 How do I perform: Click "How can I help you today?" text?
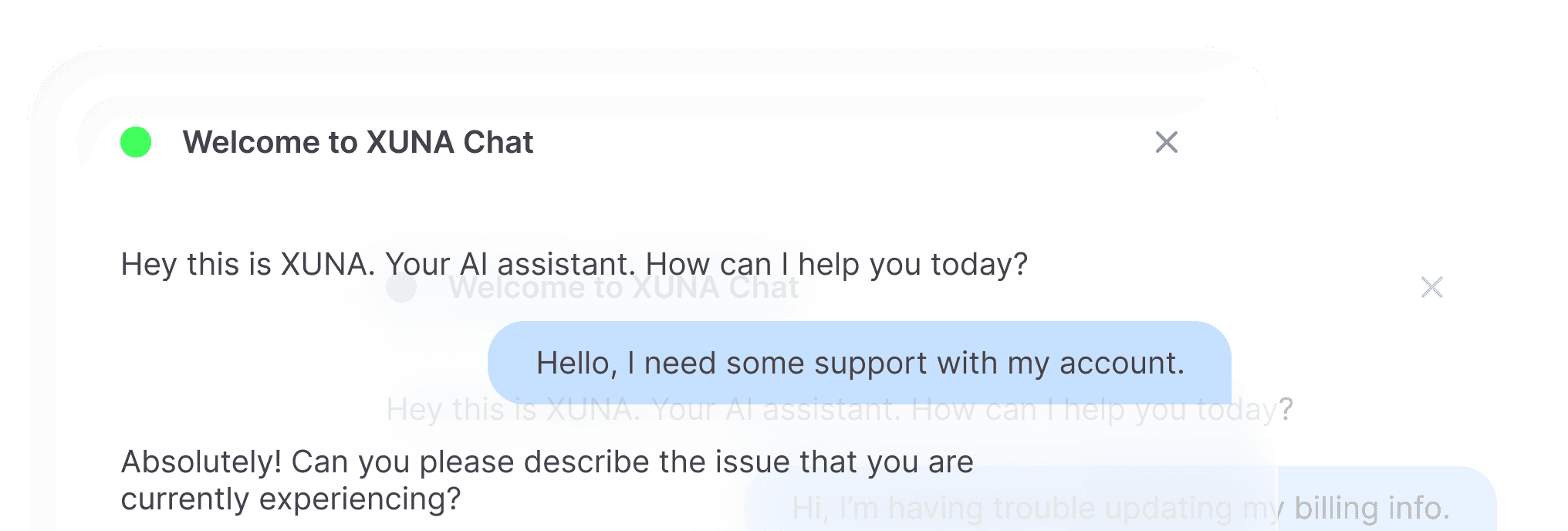click(x=836, y=264)
